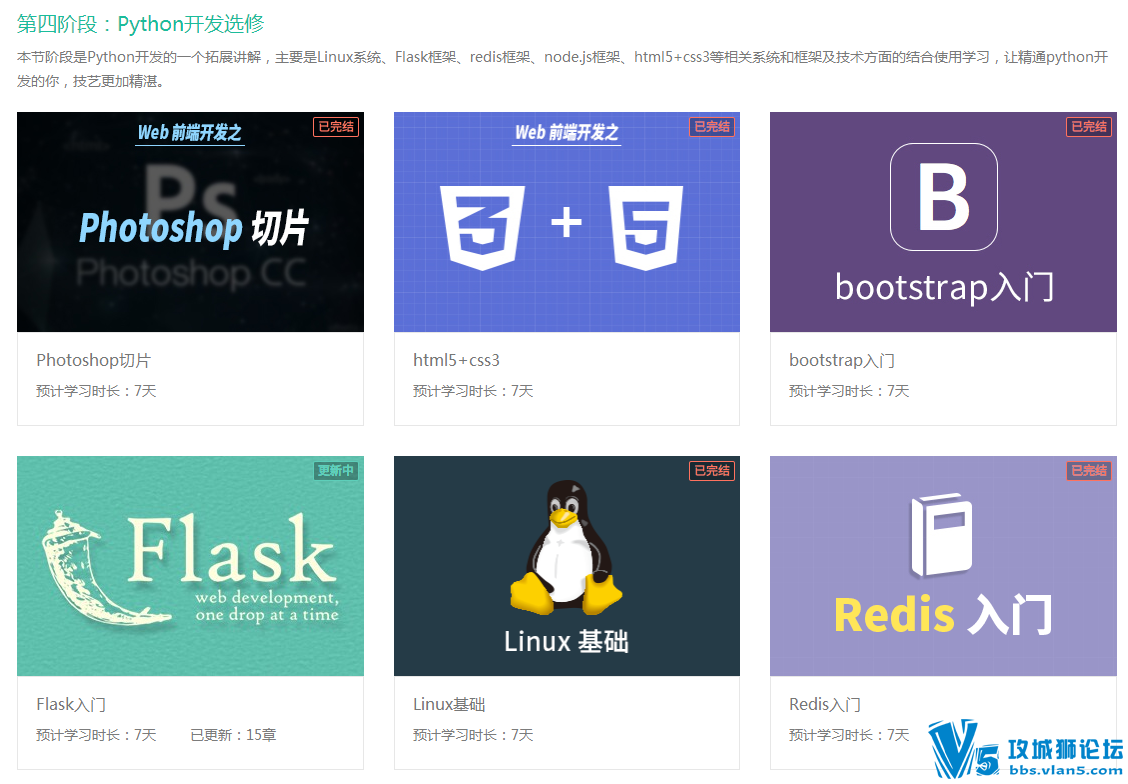This screenshot has width=1128, height=784.
Task: Click the stage description paragraph text
Action: pyautogui.click(x=563, y=69)
